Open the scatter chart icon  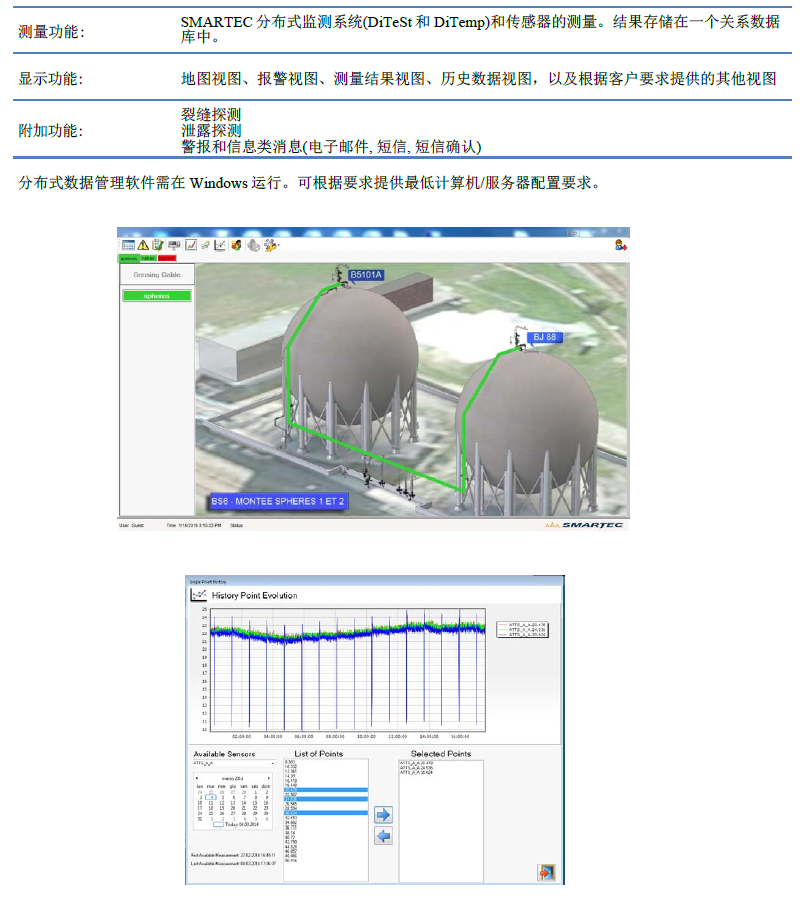(221, 245)
